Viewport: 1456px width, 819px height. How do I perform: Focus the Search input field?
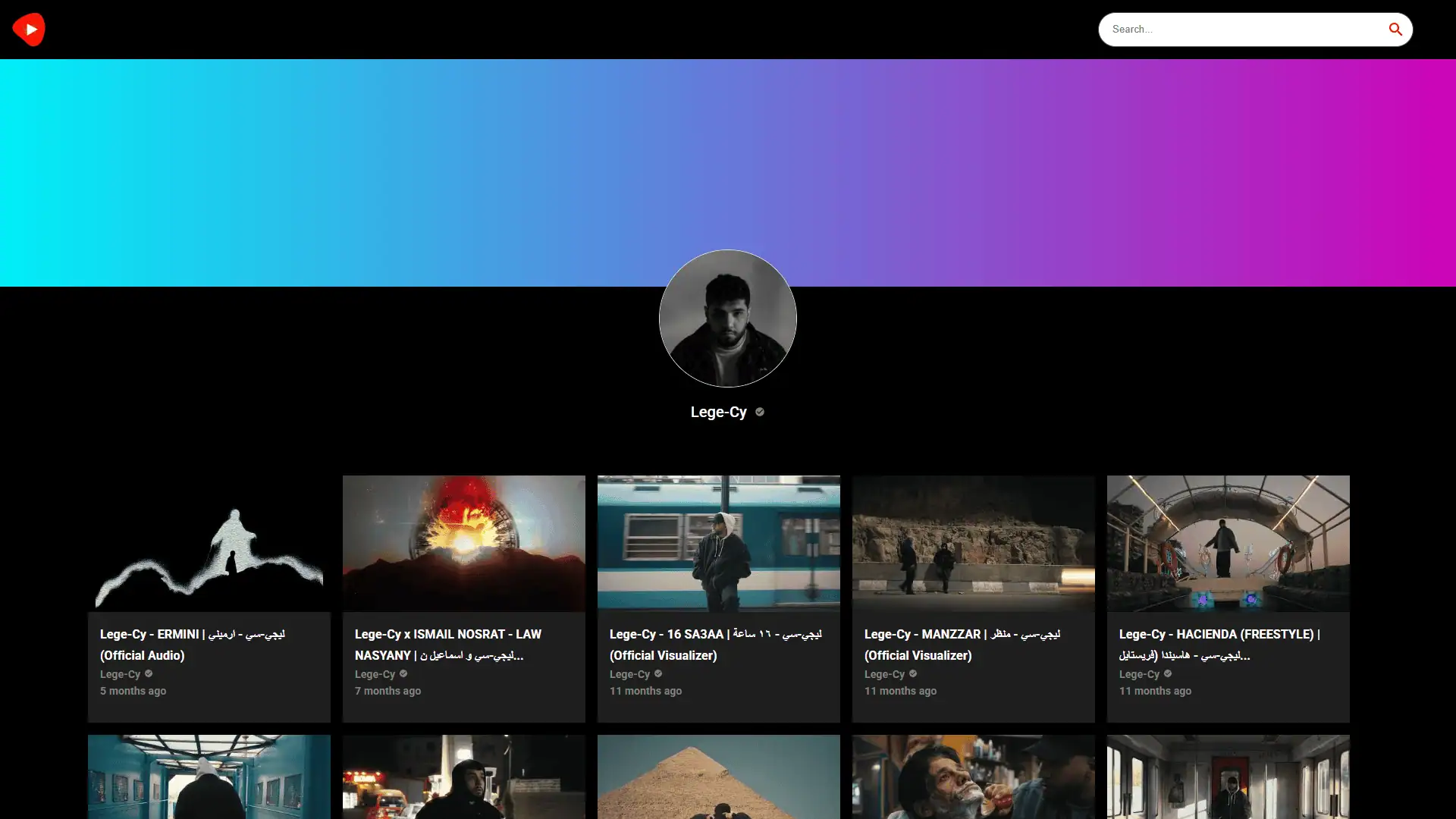click(x=1244, y=30)
